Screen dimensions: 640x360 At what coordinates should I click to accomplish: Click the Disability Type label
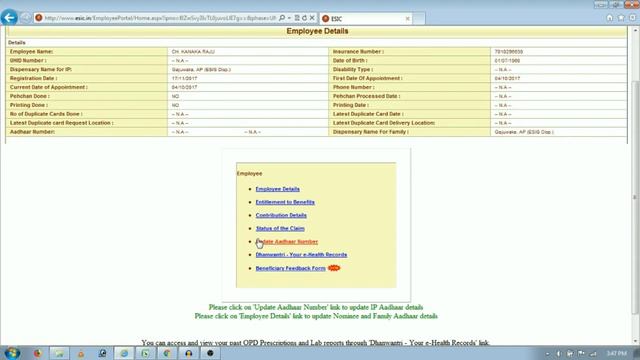pos(353,69)
